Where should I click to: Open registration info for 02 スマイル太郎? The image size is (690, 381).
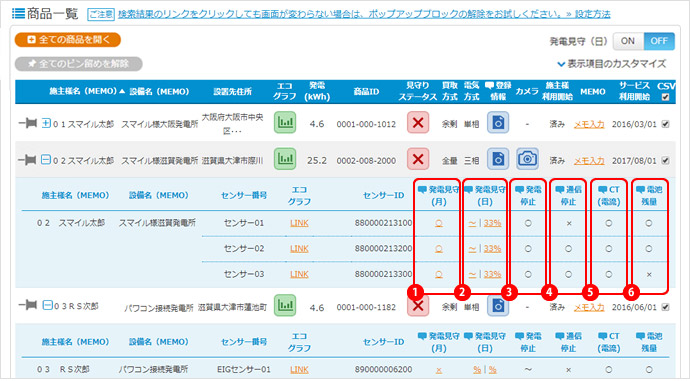point(498,159)
